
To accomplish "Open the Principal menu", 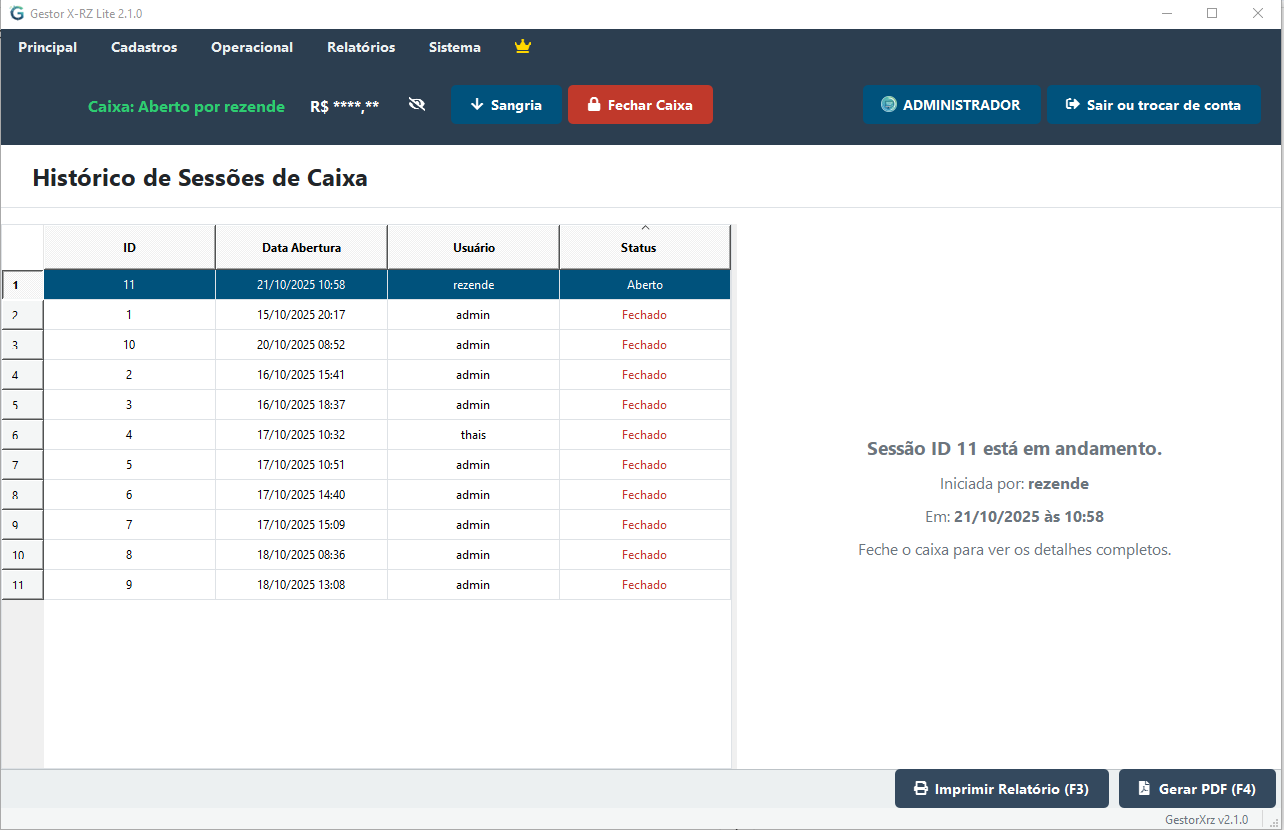I will [x=48, y=47].
